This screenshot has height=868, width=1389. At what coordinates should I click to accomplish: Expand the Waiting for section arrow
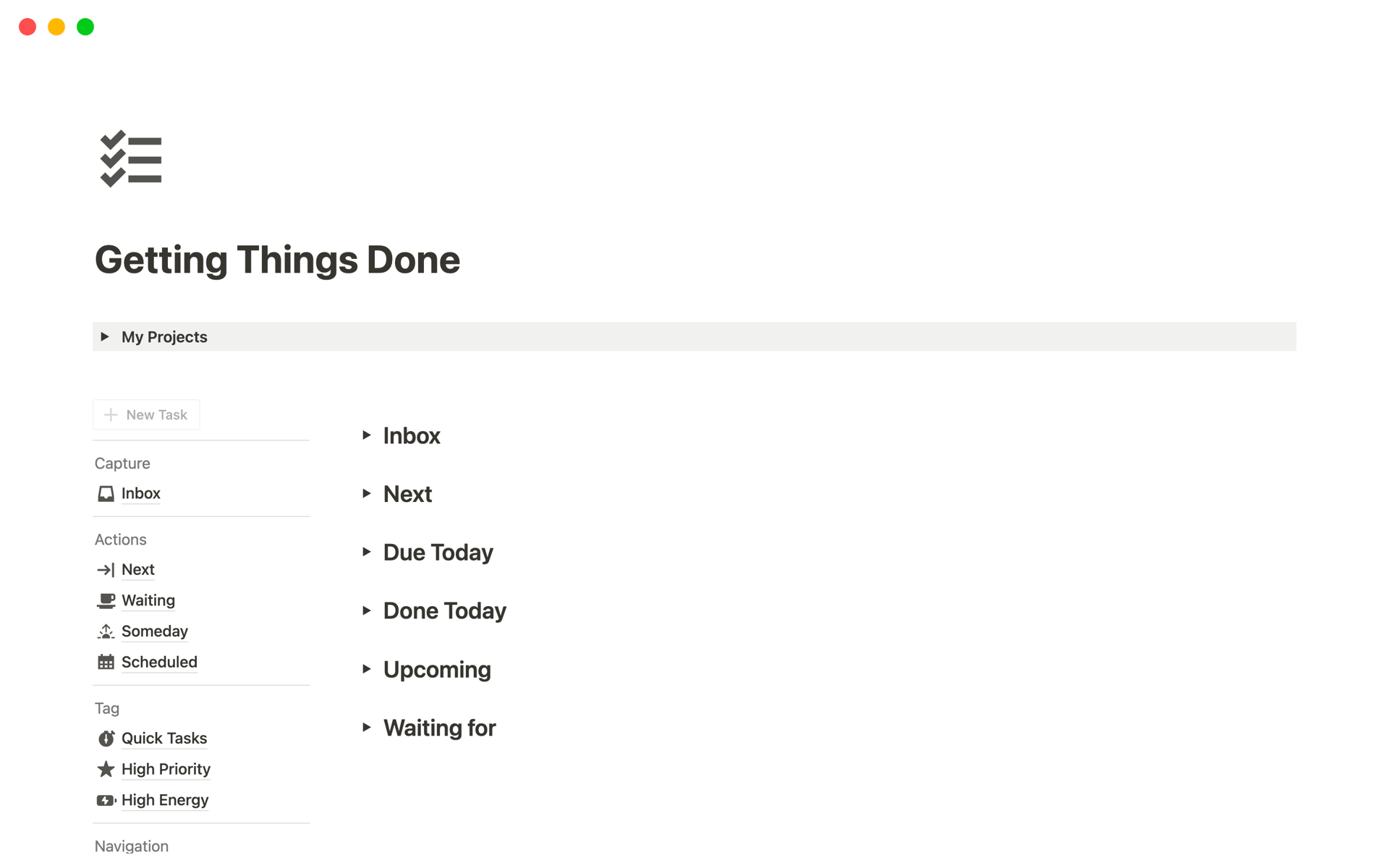pyautogui.click(x=367, y=728)
